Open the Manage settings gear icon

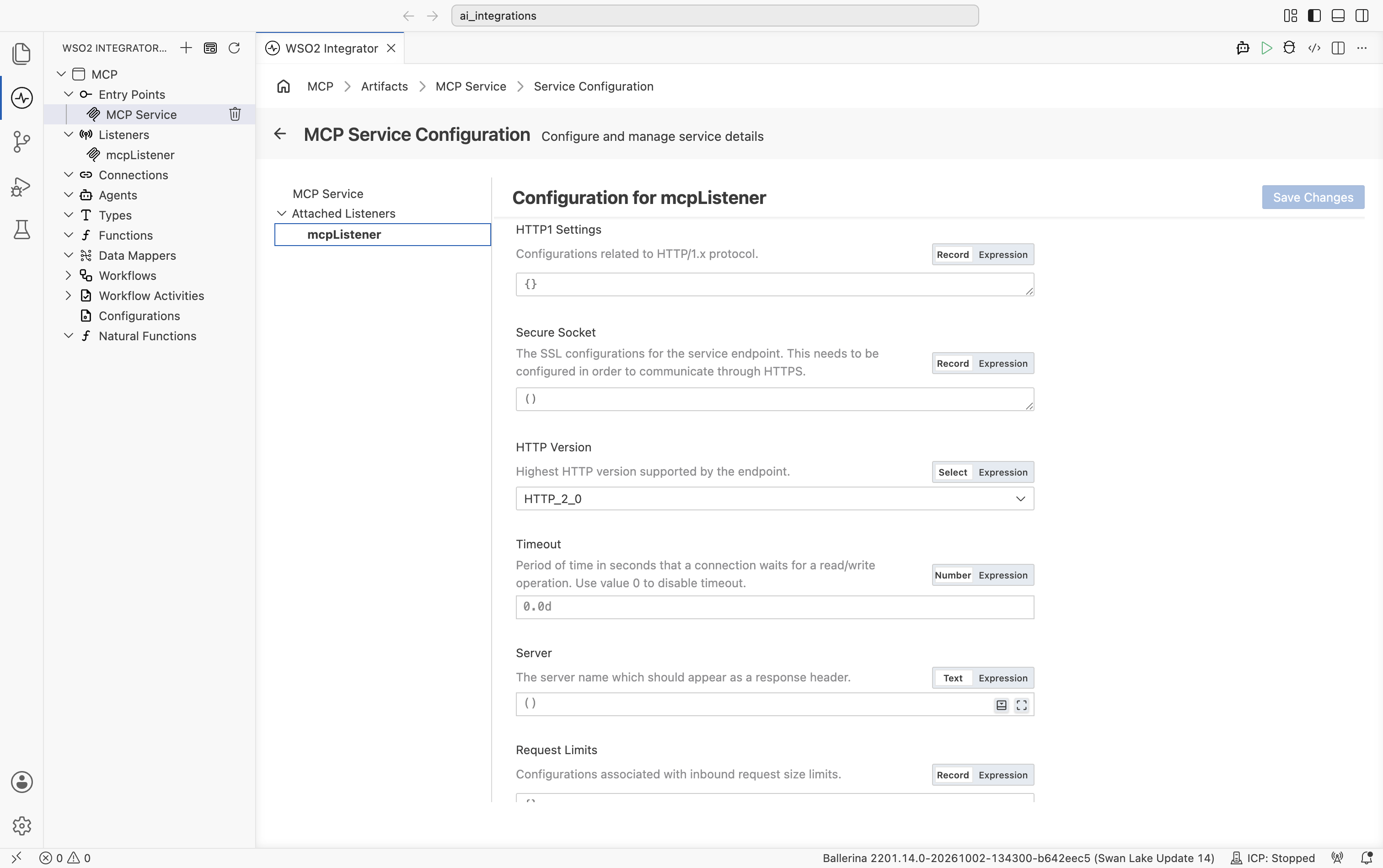[x=21, y=825]
